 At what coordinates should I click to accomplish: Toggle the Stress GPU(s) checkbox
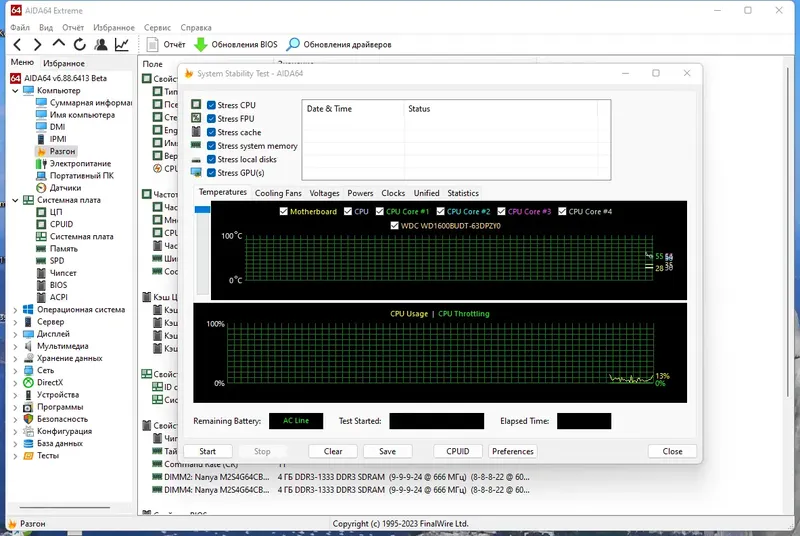211,173
